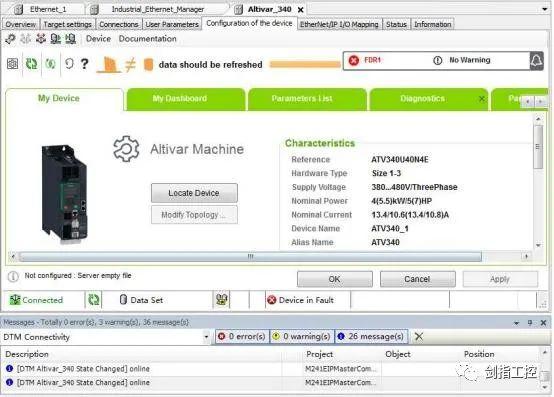The image size is (554, 397).
Task: Click the Altivar drive product image
Action: click(x=64, y=194)
